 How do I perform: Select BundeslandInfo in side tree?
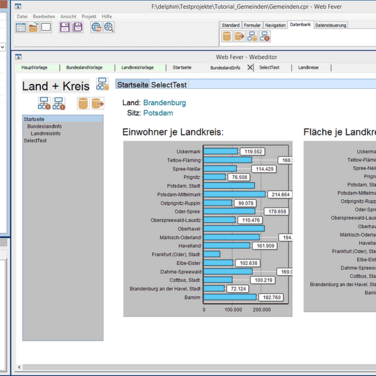[x=44, y=126]
